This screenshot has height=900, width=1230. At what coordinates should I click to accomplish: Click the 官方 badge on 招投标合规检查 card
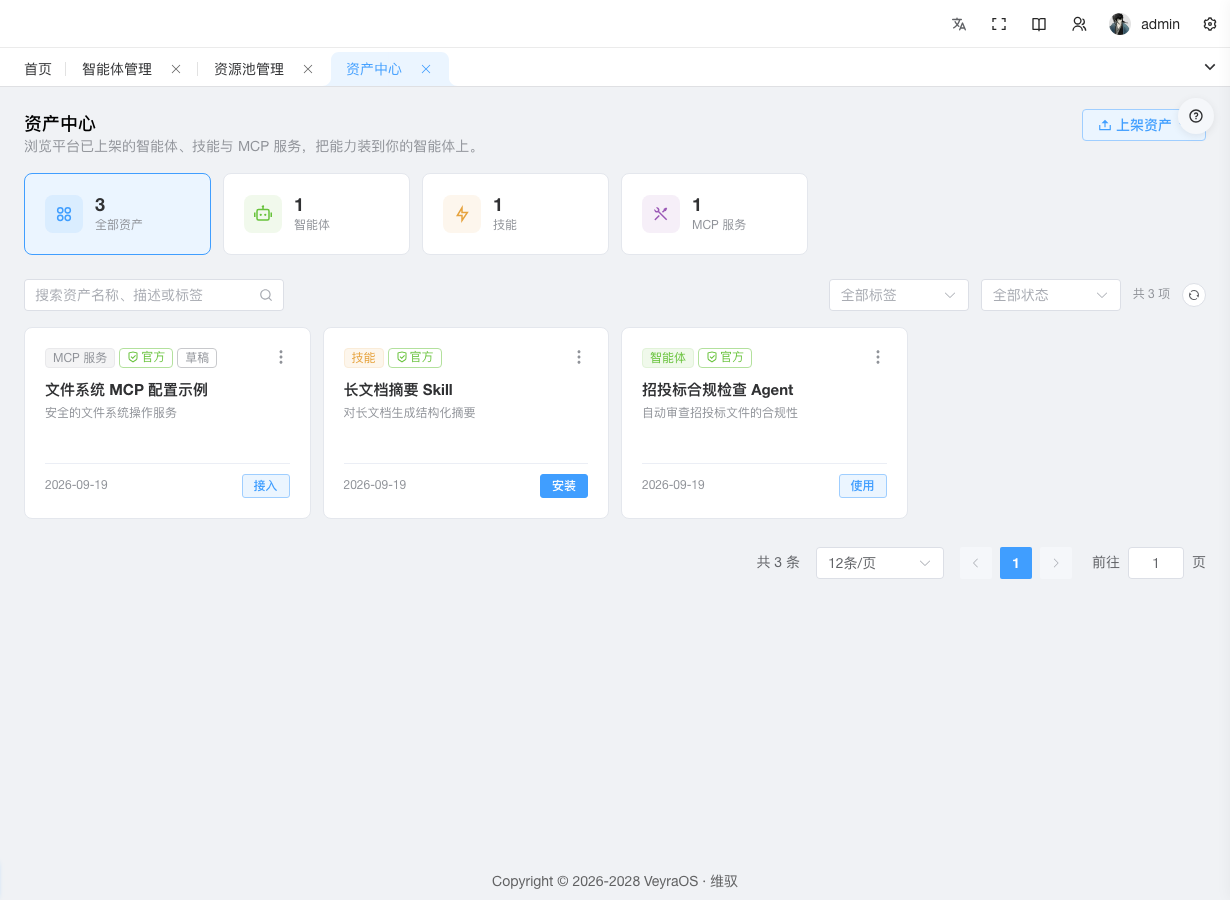click(725, 357)
